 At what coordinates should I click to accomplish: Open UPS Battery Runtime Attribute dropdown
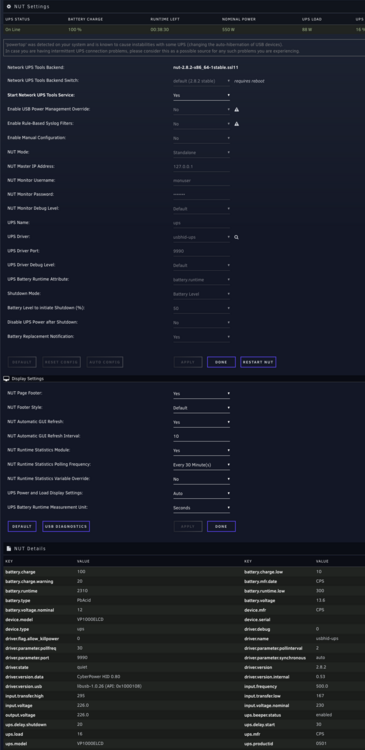point(201,280)
